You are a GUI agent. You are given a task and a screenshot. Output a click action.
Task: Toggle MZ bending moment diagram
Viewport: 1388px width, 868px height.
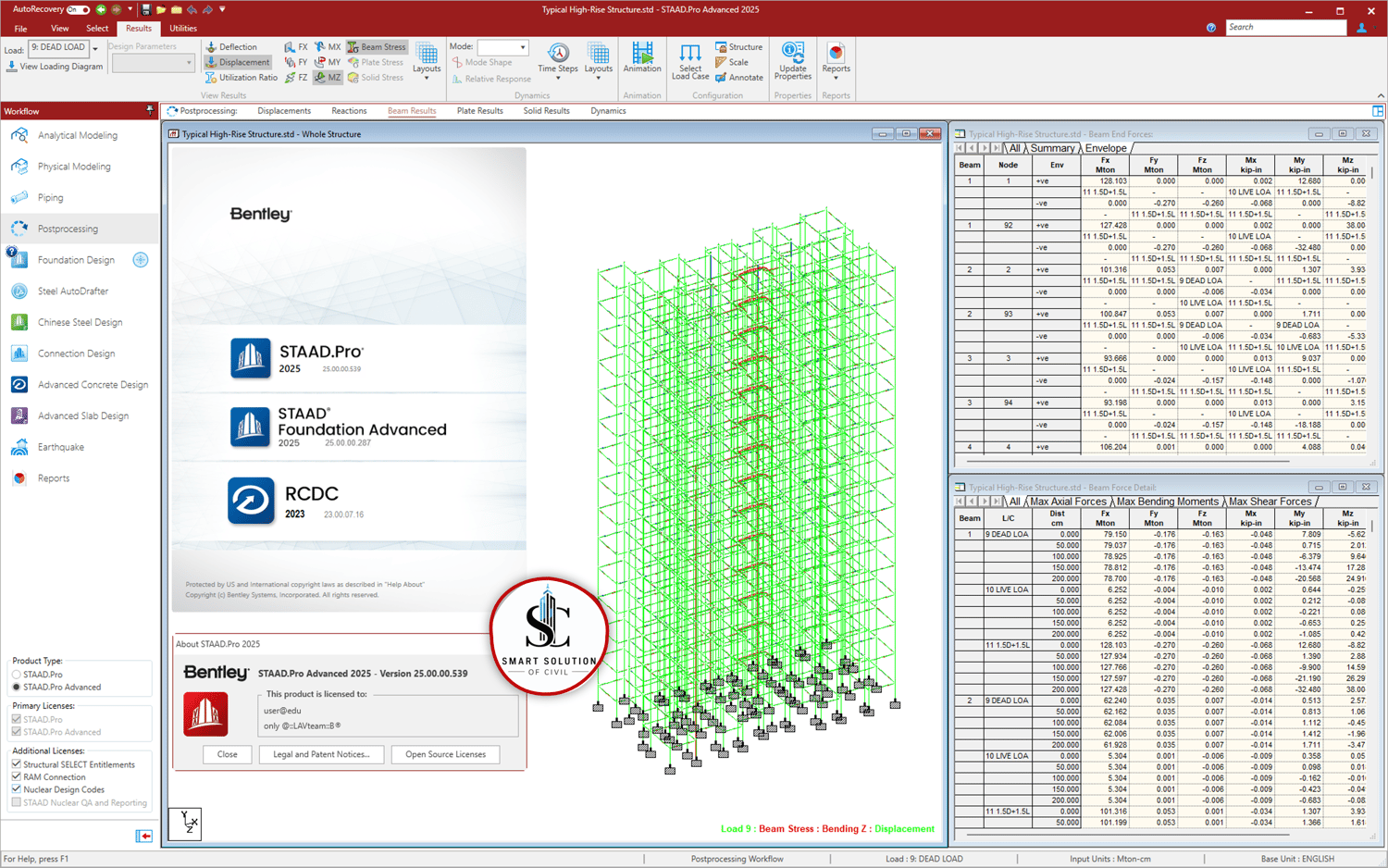click(x=328, y=78)
